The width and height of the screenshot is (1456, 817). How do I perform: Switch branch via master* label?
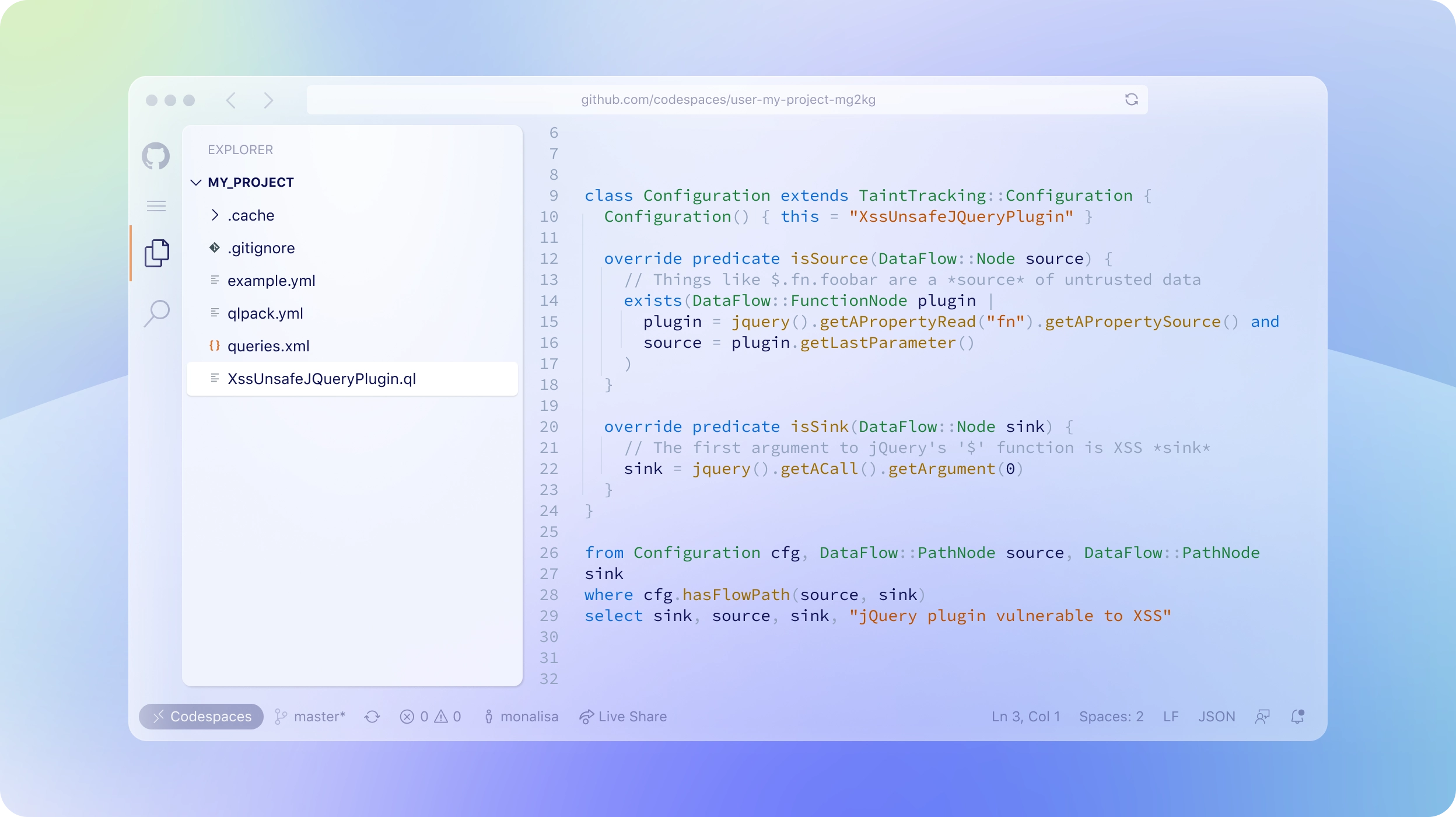tap(320, 717)
